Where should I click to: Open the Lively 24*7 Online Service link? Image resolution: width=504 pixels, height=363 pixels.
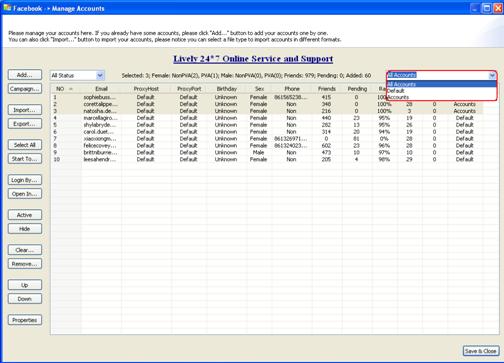(253, 59)
